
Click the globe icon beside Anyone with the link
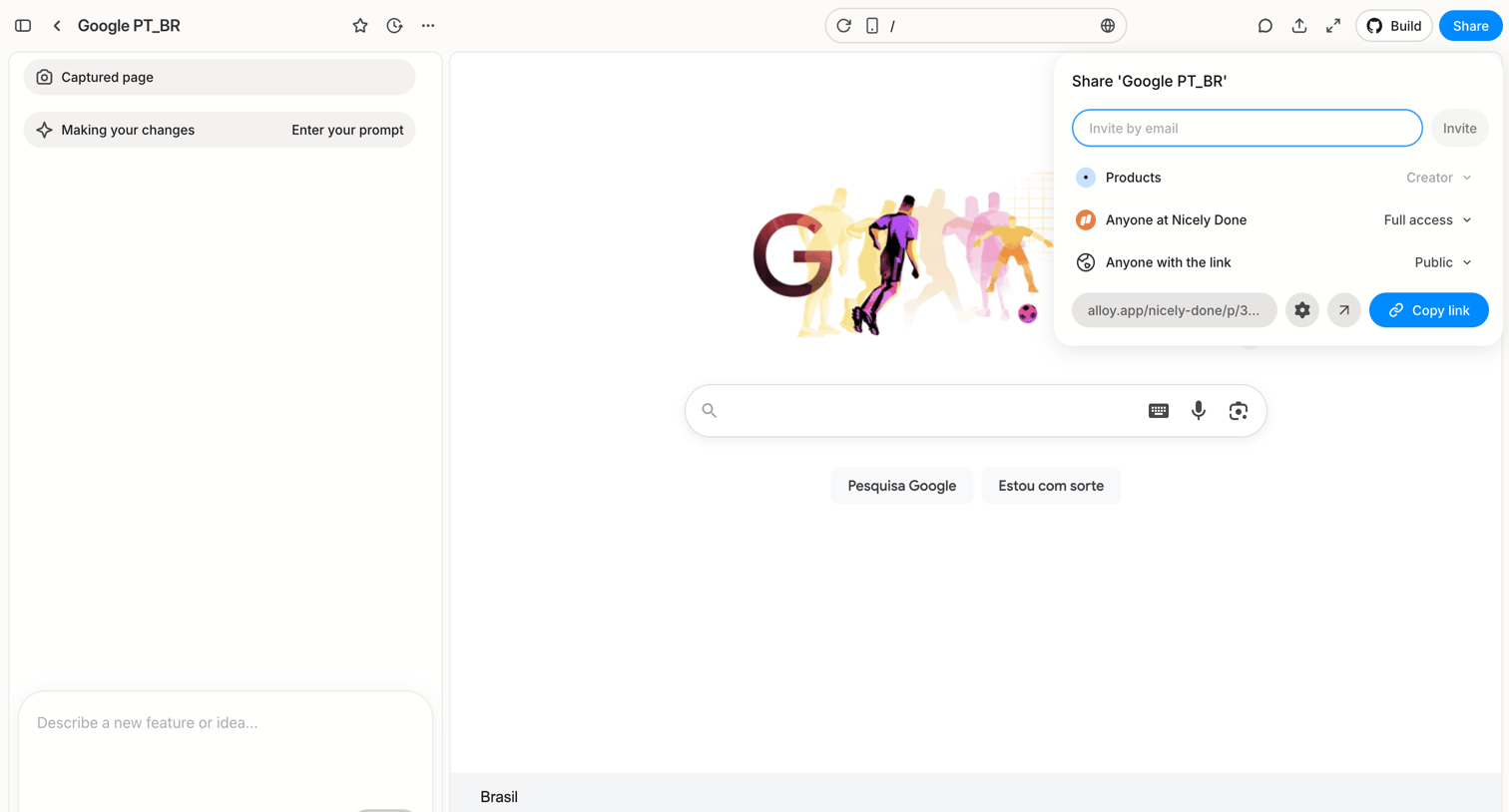(x=1086, y=262)
